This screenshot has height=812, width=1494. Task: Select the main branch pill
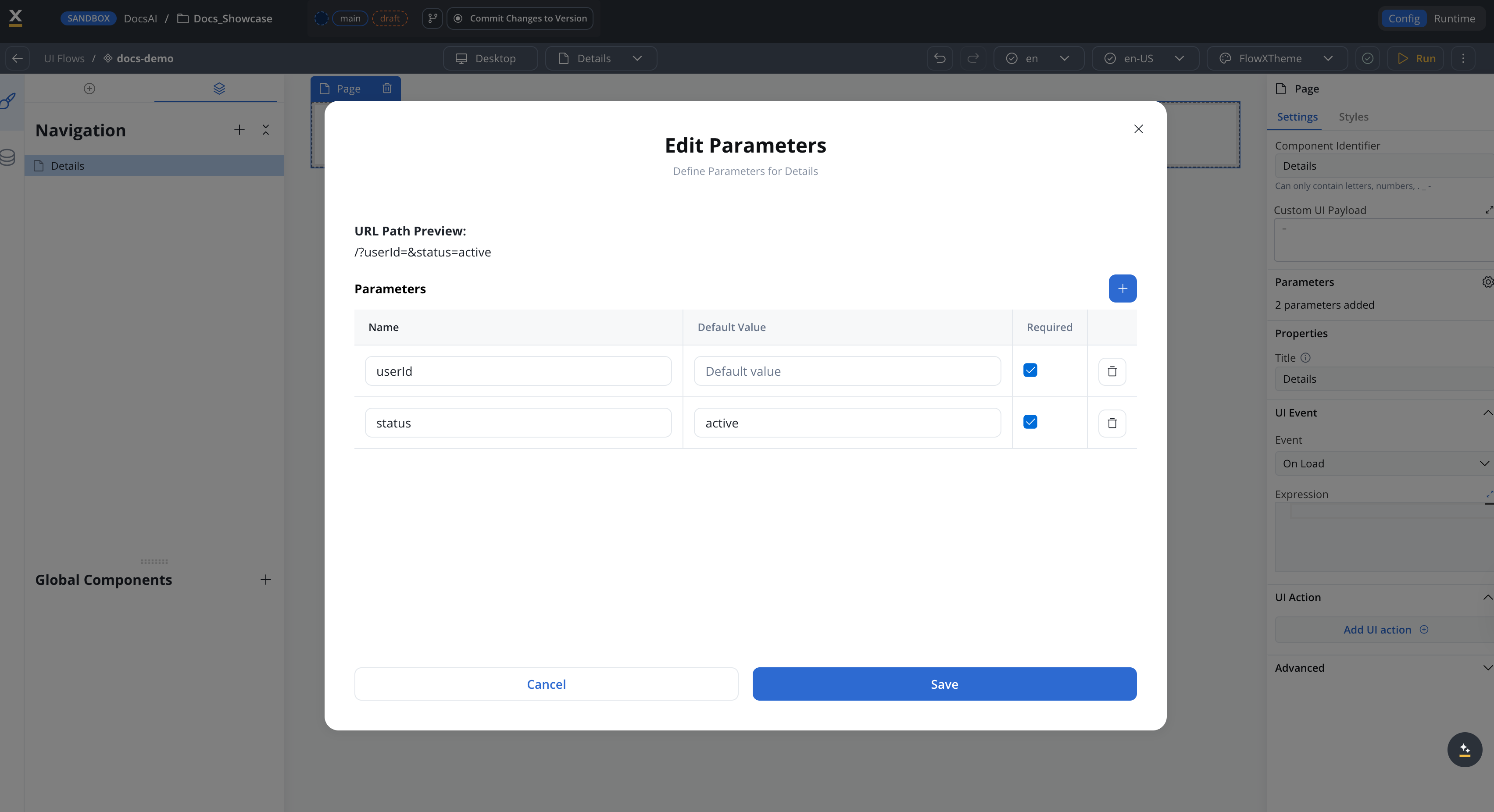point(349,18)
